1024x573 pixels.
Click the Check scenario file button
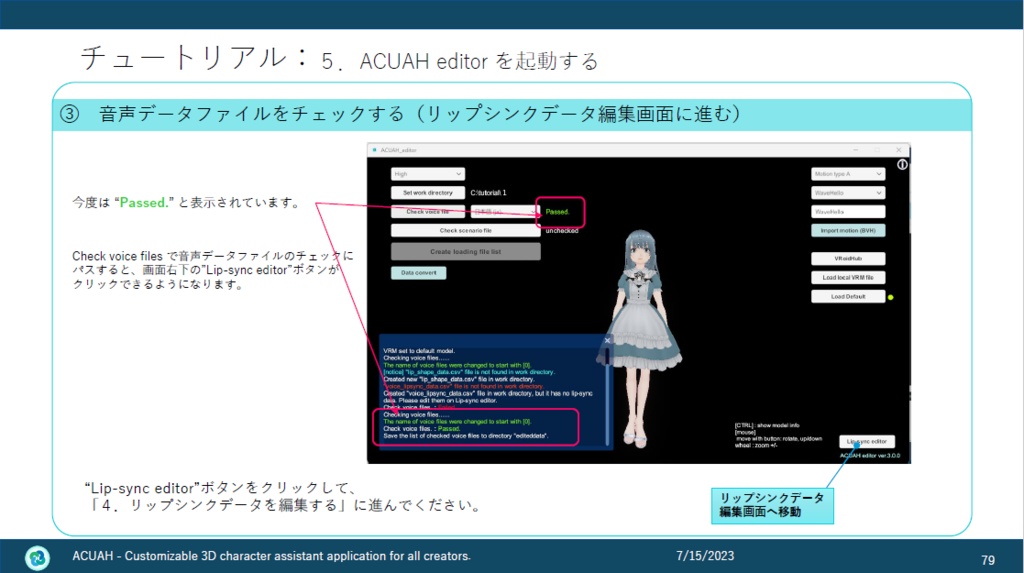(x=466, y=231)
